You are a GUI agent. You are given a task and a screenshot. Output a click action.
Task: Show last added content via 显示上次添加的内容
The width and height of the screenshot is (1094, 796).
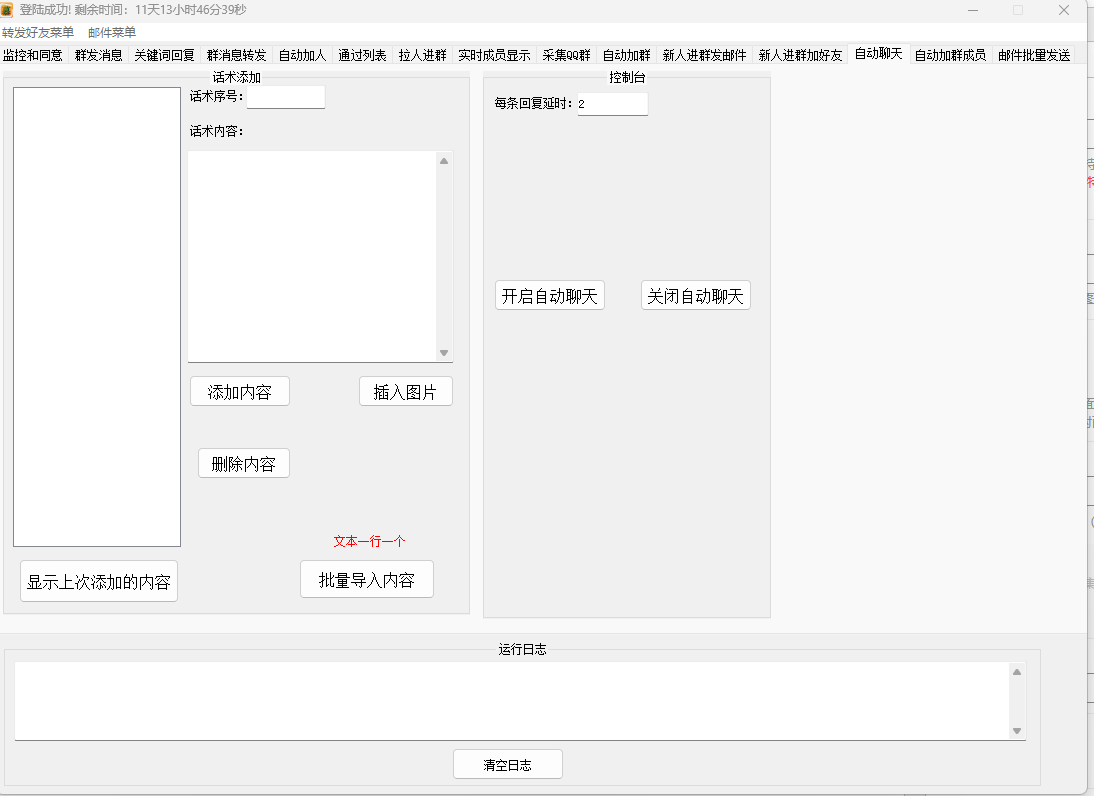pos(98,581)
